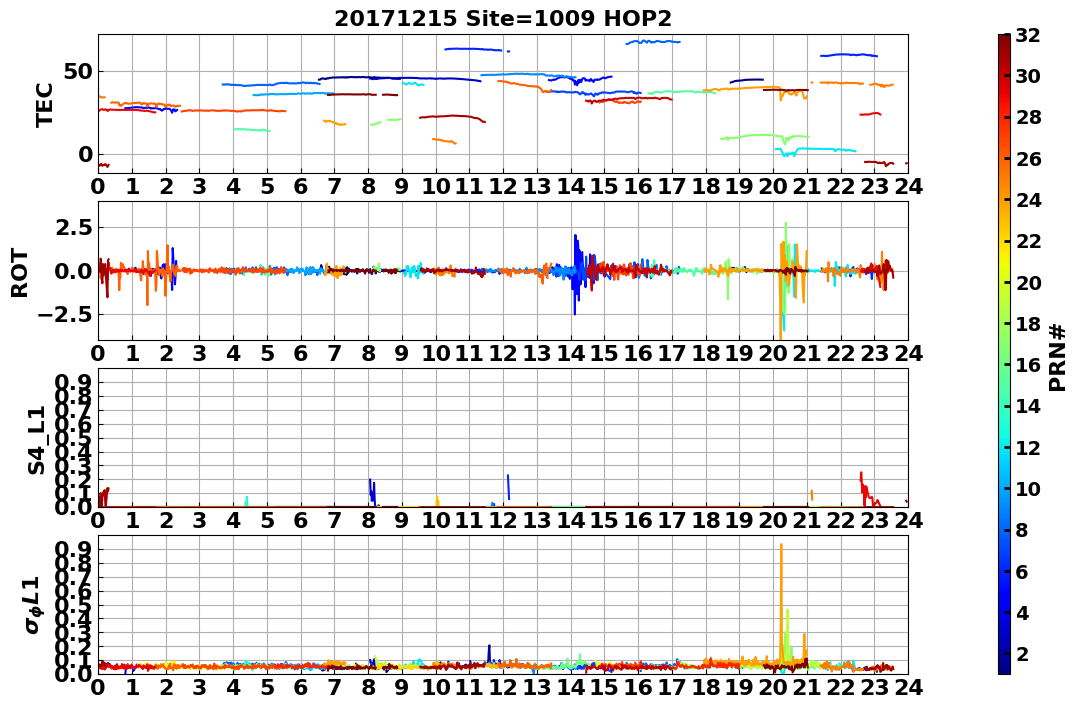Image resolution: width=1077 pixels, height=709 pixels.
Task: Select colorbar tick label 32
Action: (x=1028, y=35)
